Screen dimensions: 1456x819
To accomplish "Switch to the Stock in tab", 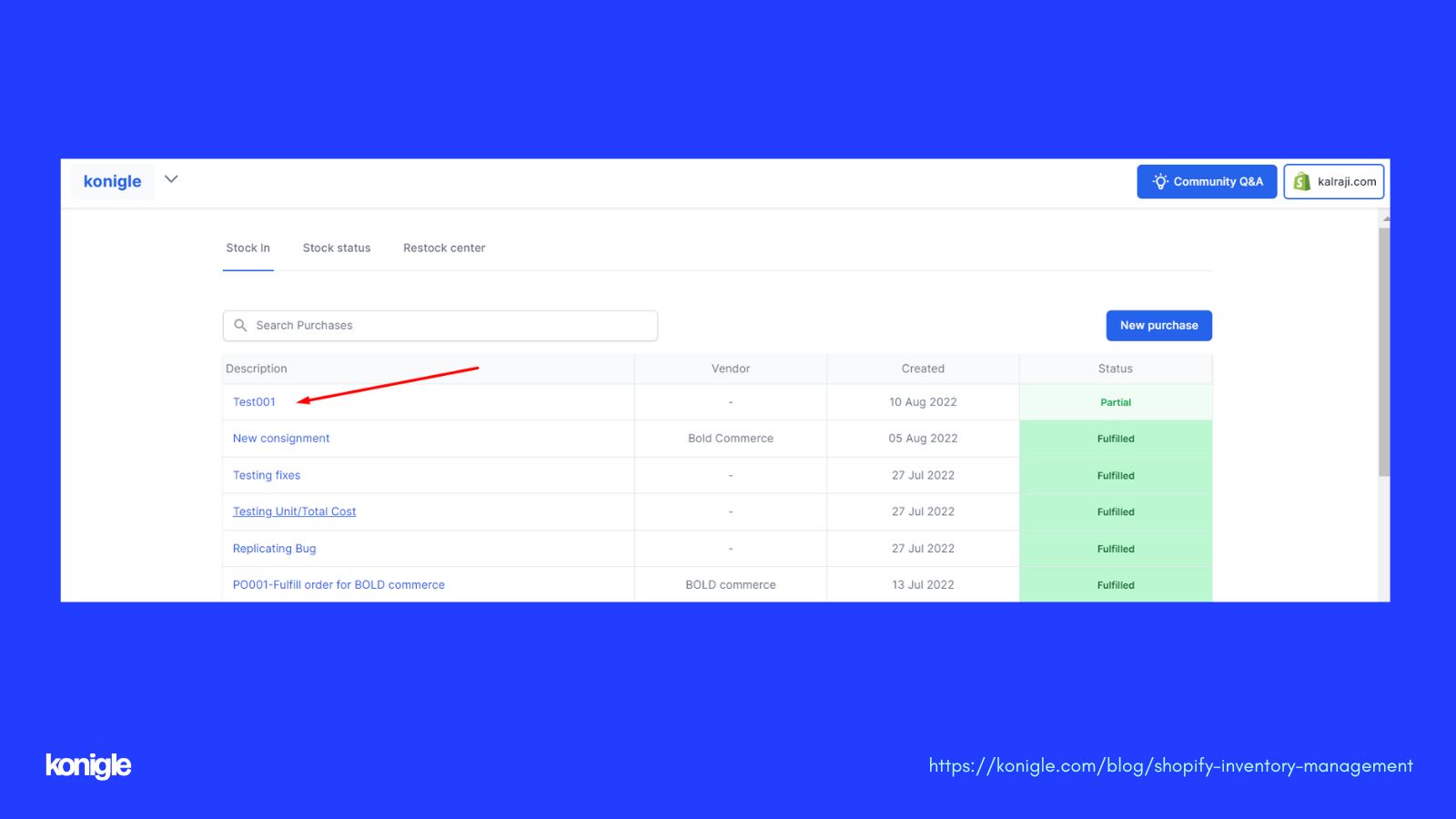I will click(248, 248).
